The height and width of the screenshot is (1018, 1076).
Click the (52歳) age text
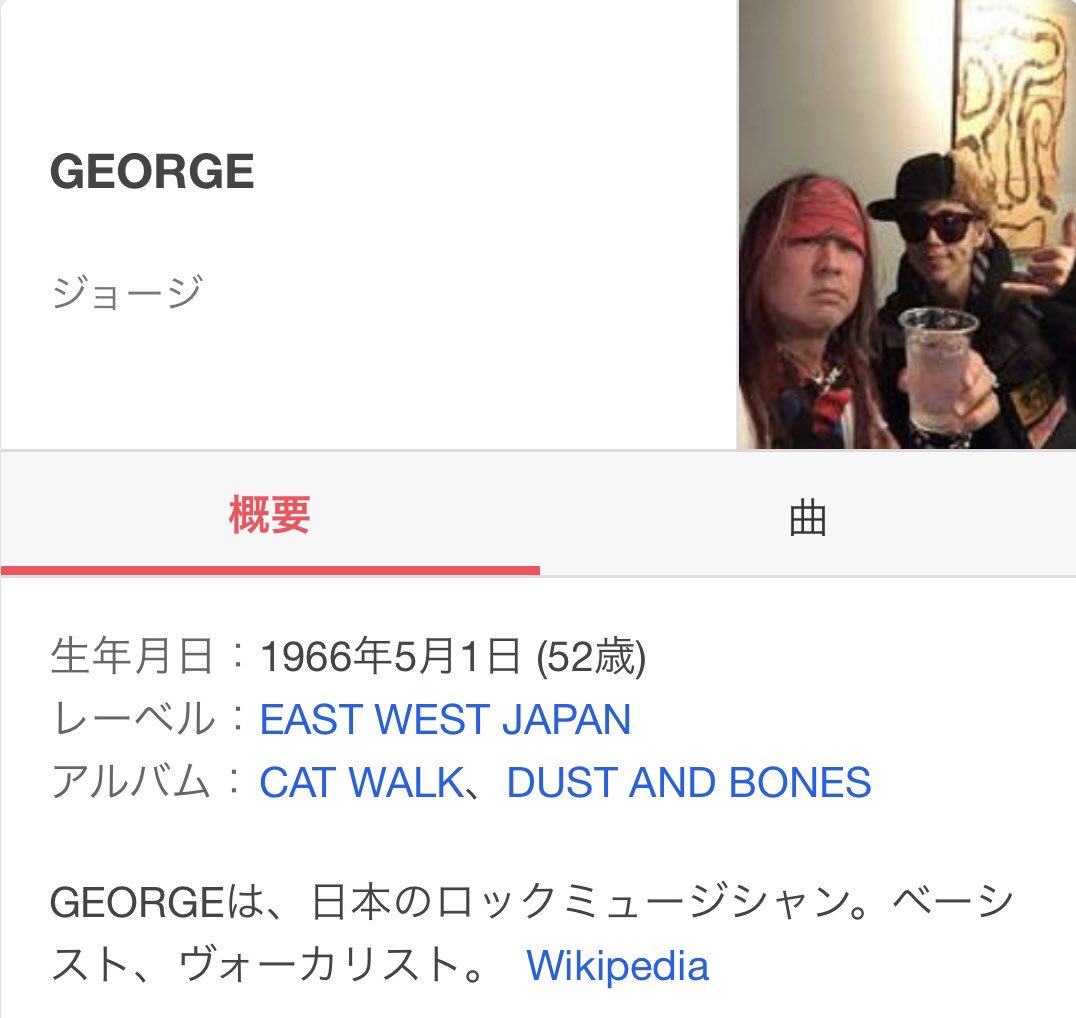point(592,656)
